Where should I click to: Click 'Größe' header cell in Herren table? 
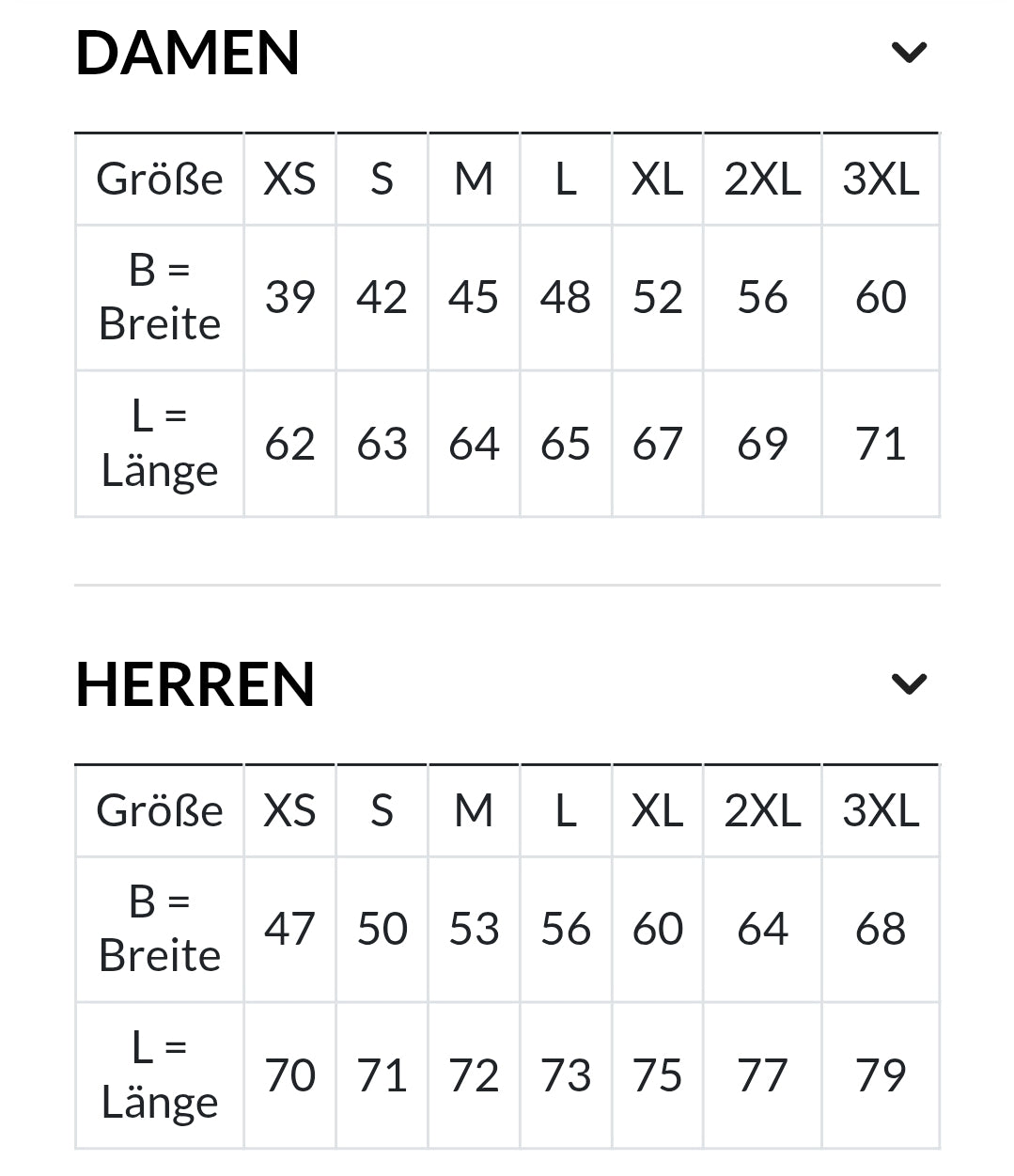pyautogui.click(x=160, y=810)
